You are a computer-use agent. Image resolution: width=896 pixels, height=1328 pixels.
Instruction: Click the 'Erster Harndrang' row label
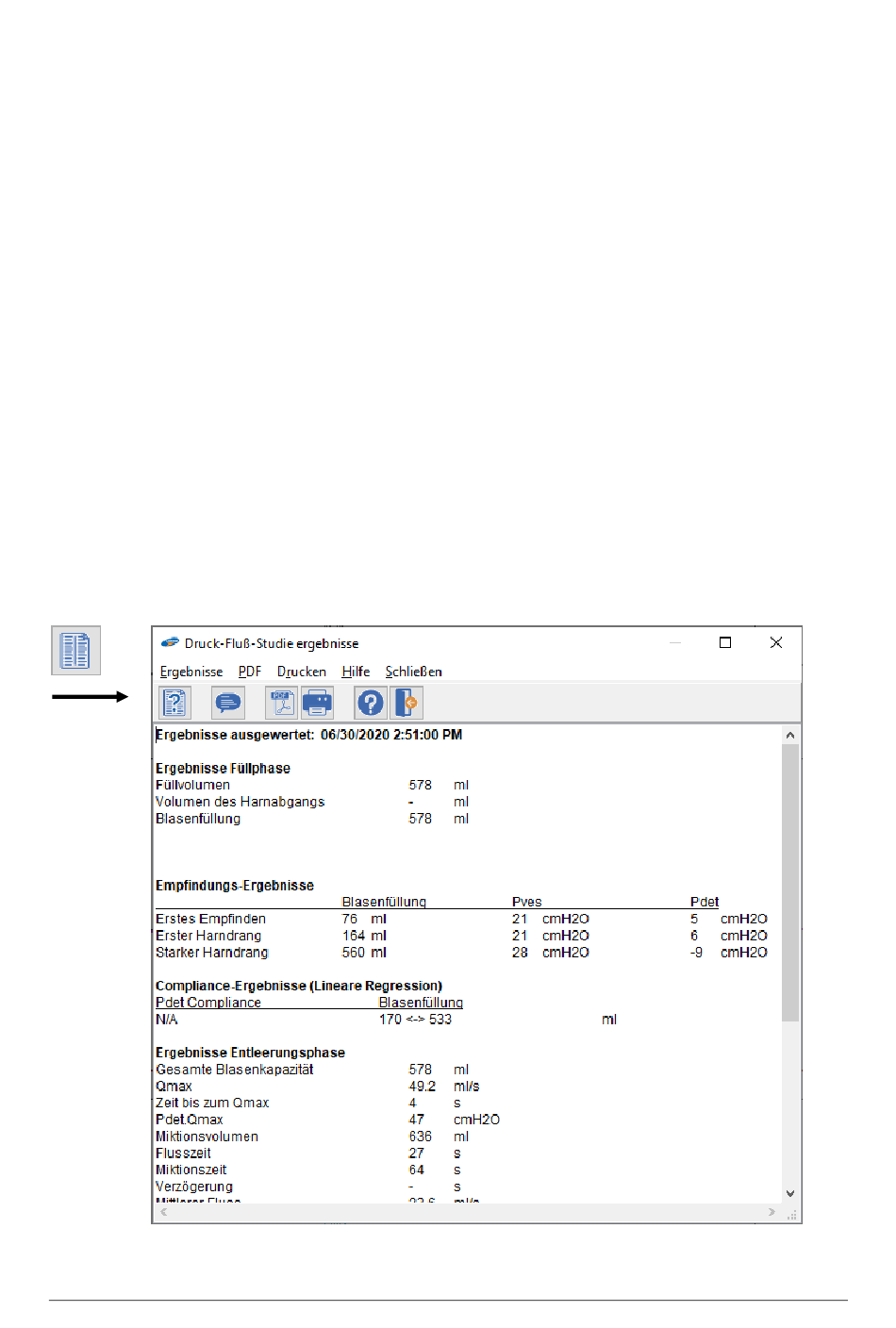pos(208,936)
